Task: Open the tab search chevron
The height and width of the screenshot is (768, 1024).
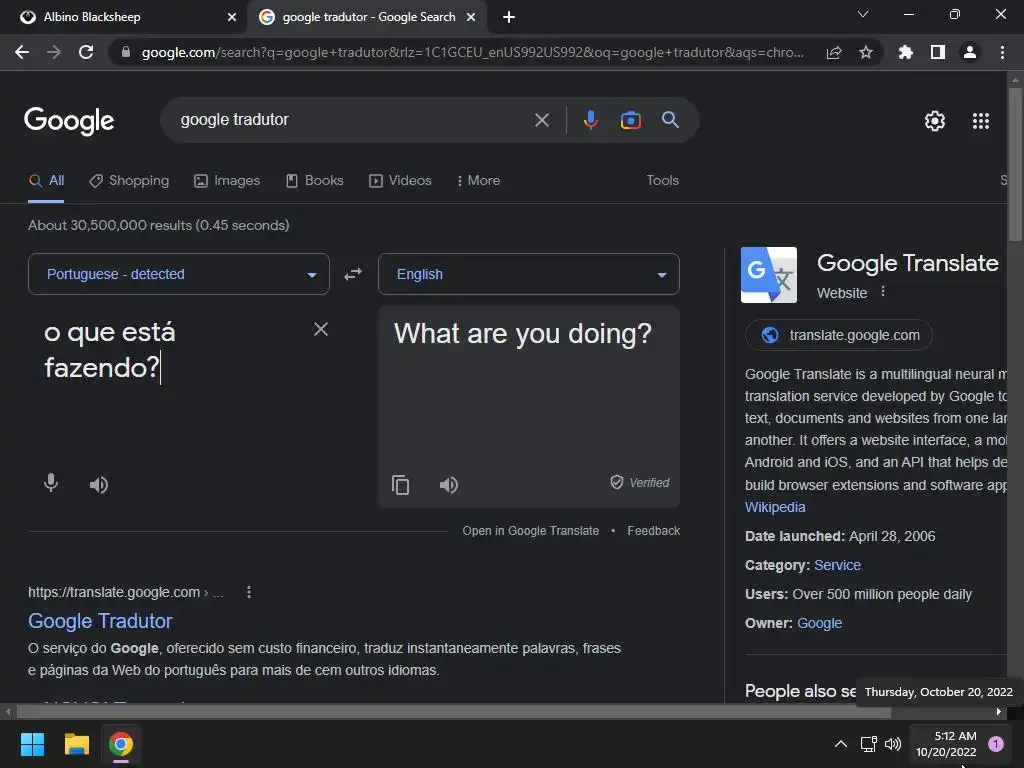Action: (x=863, y=14)
